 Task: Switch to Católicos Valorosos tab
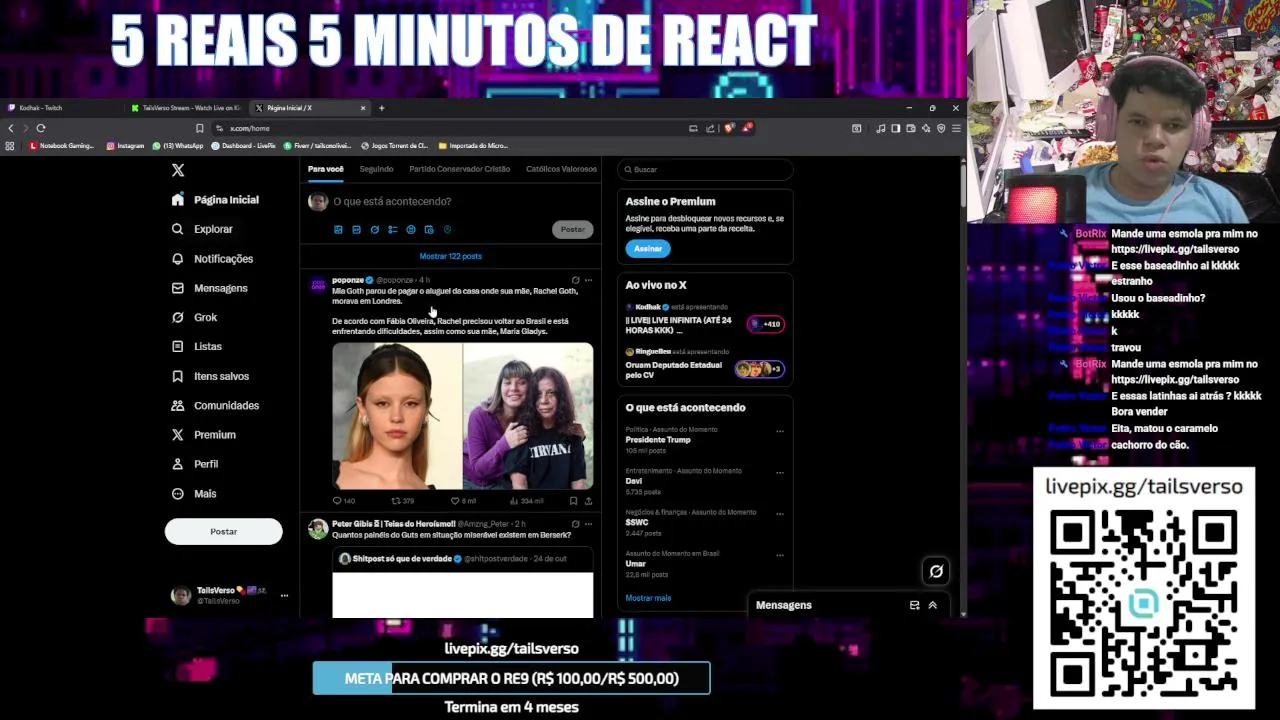pos(561,169)
